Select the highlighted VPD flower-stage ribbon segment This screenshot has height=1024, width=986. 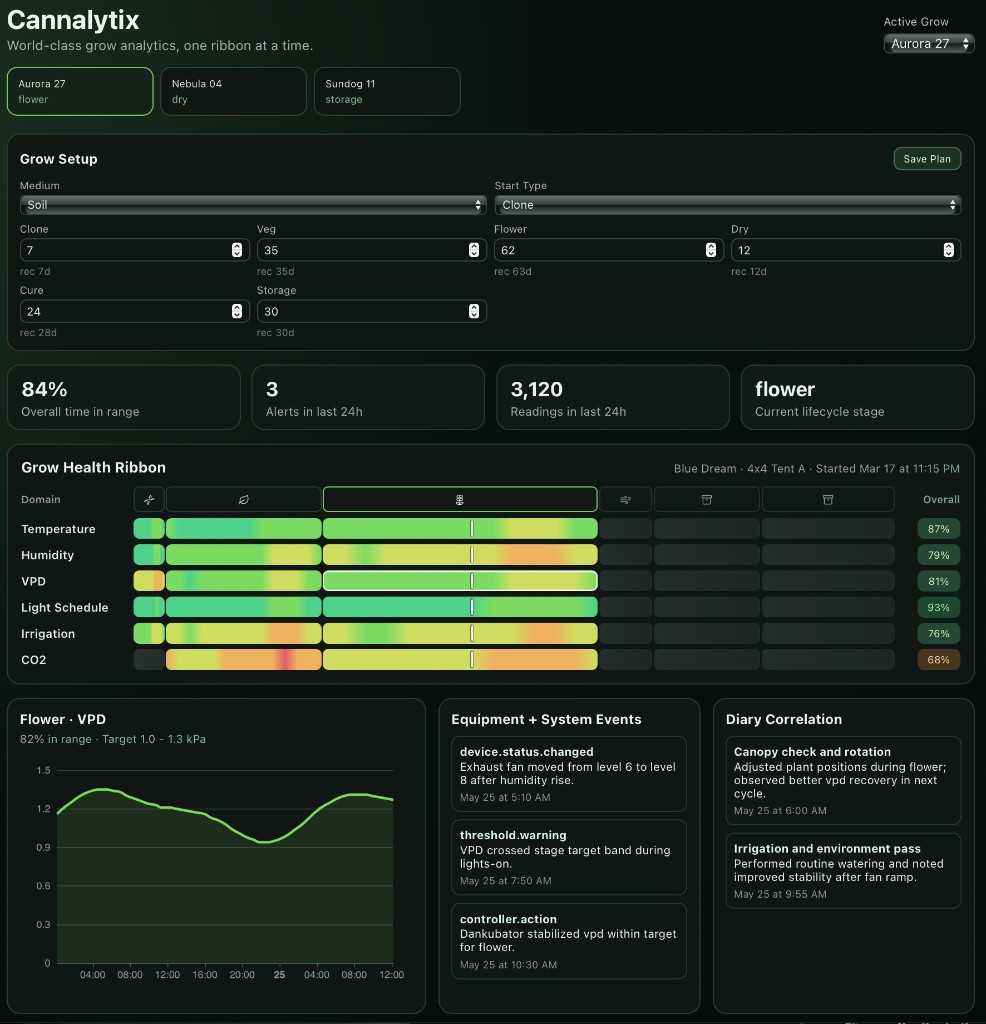point(460,581)
